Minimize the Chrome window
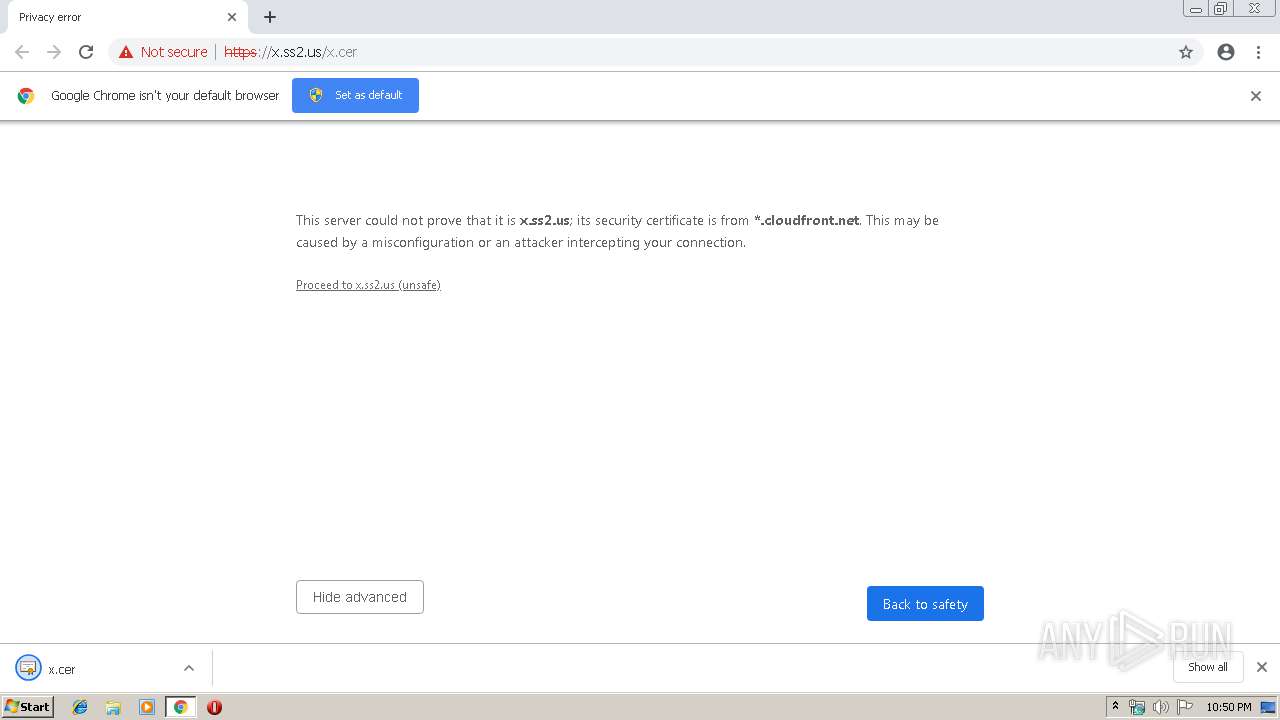Viewport: 1280px width, 720px height. tap(1196, 9)
